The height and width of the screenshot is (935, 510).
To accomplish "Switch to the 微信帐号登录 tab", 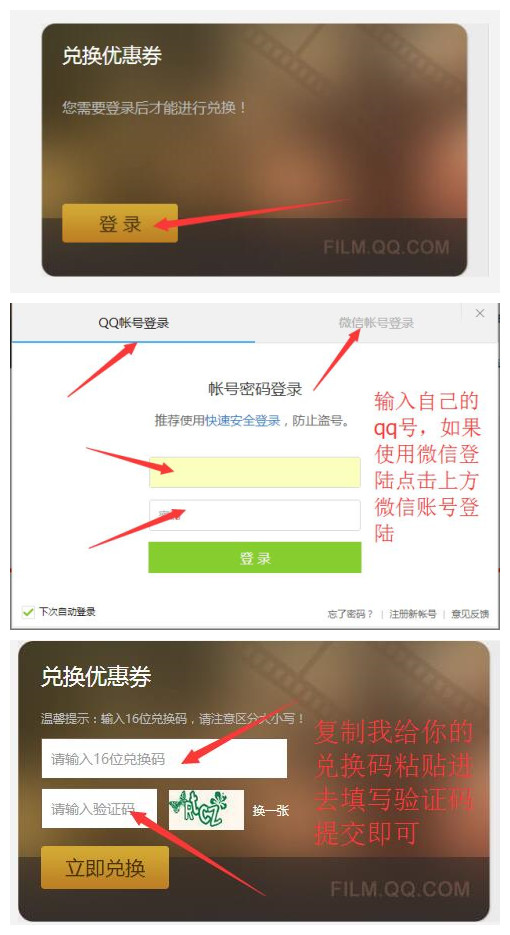I will click(376, 323).
